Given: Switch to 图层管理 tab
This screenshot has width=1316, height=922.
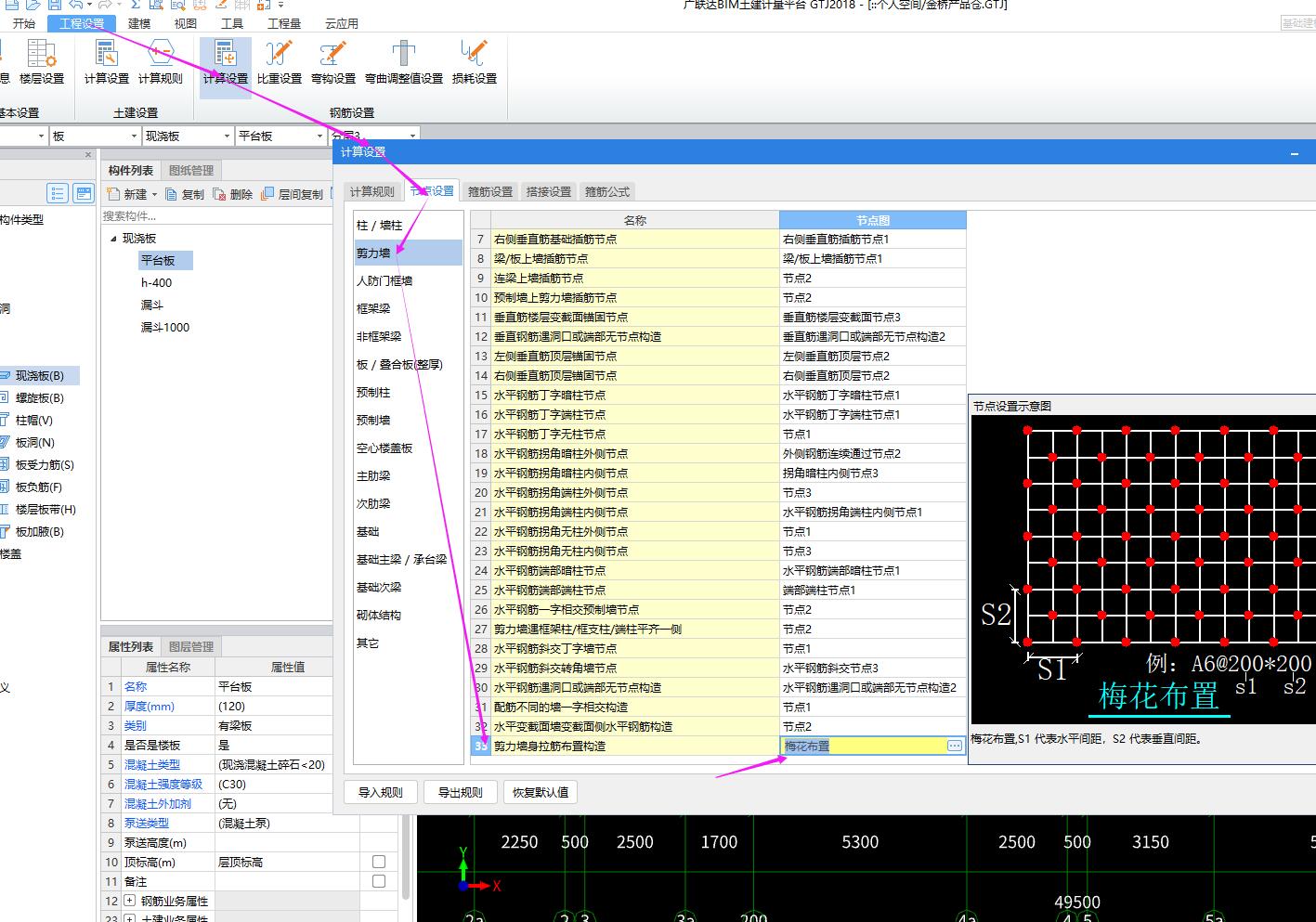Looking at the screenshot, I should click(x=191, y=646).
